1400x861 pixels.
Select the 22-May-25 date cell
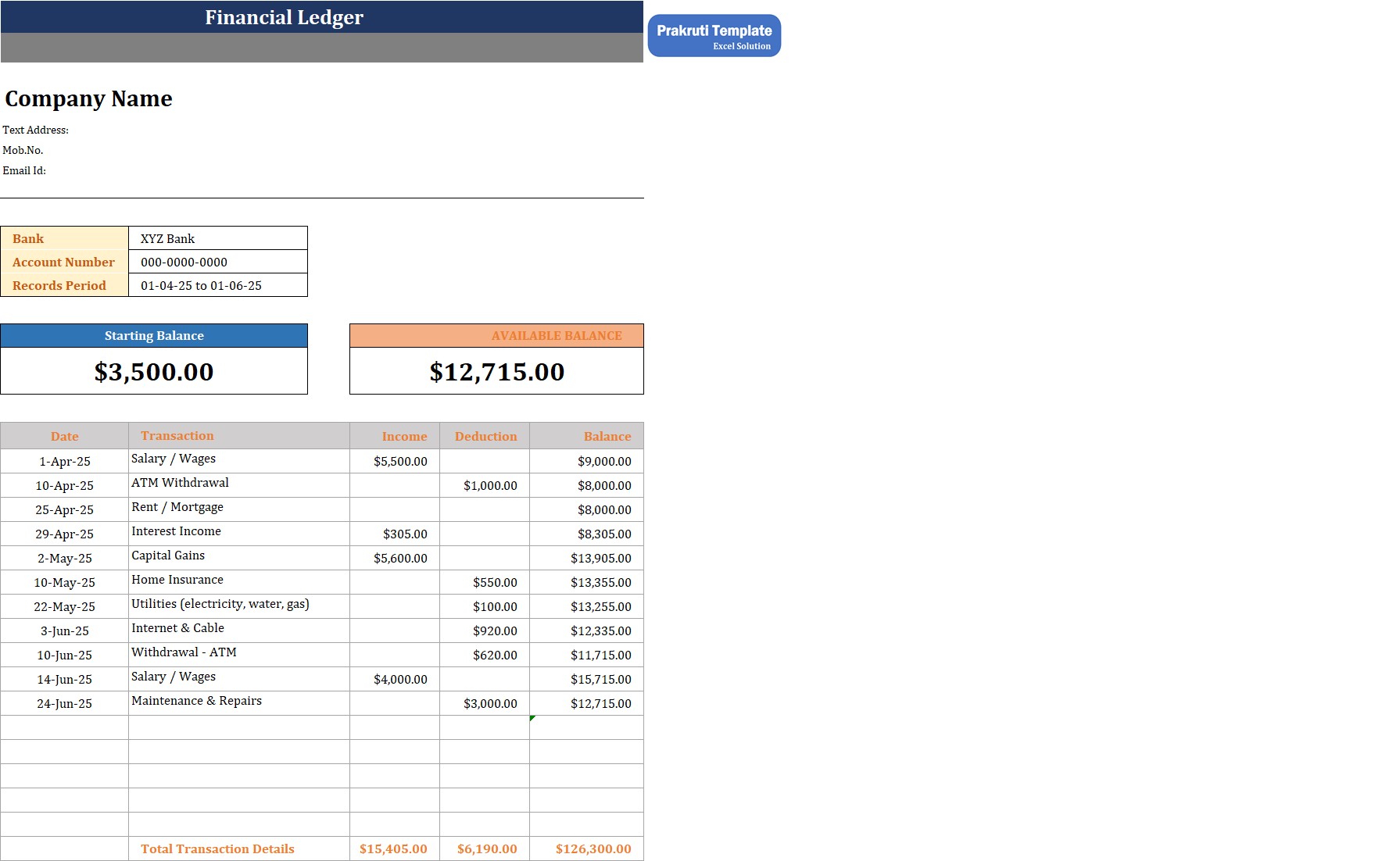pos(65,606)
